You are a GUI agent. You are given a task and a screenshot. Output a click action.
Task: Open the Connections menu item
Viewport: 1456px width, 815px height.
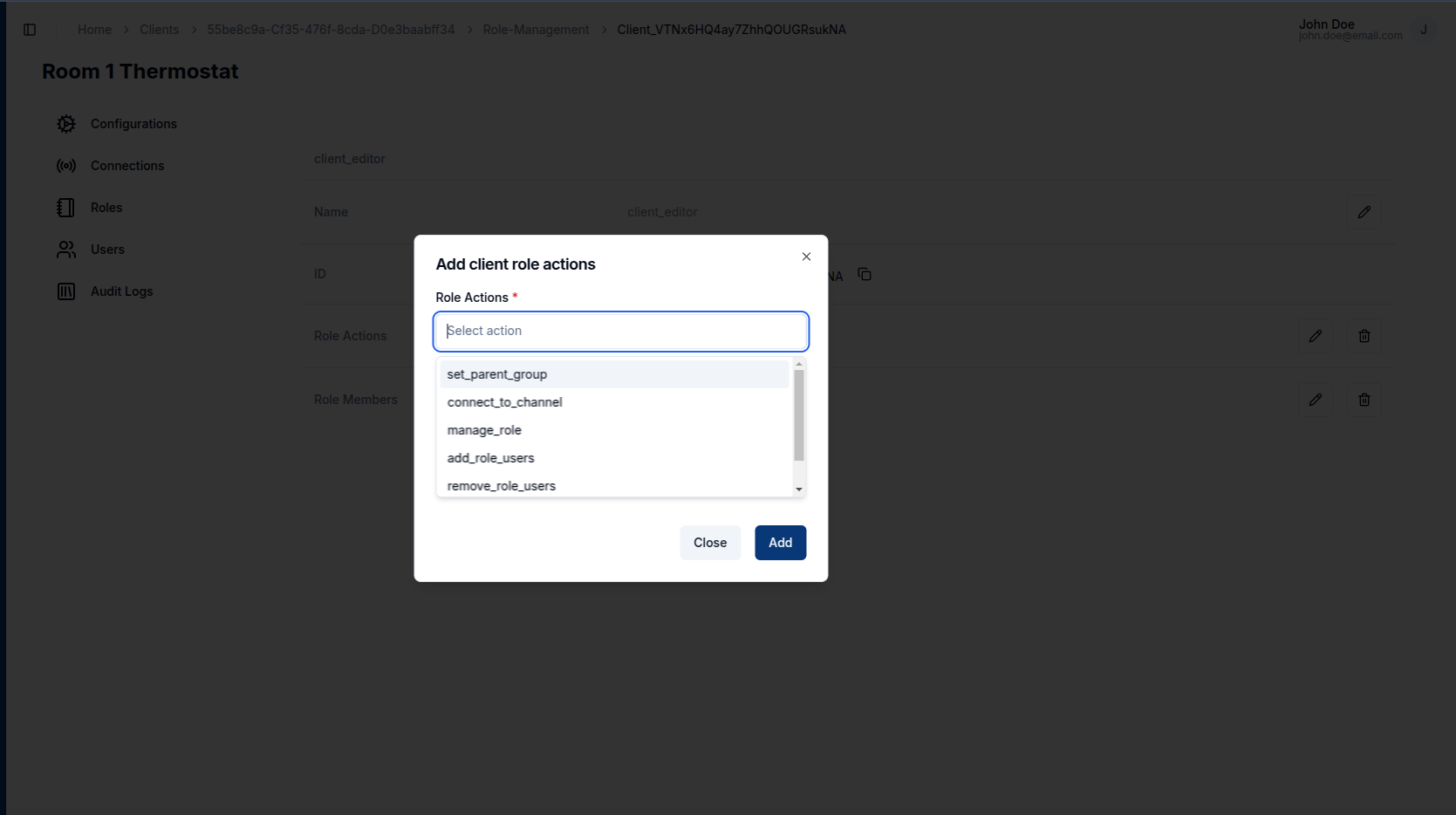click(127, 166)
